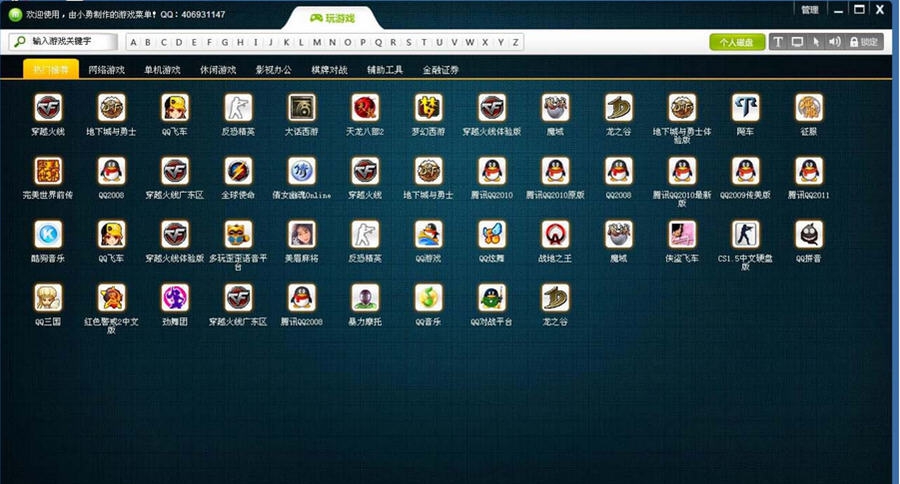Click the monitor display icon in toolbar
The height and width of the screenshot is (484, 900).
[797, 42]
